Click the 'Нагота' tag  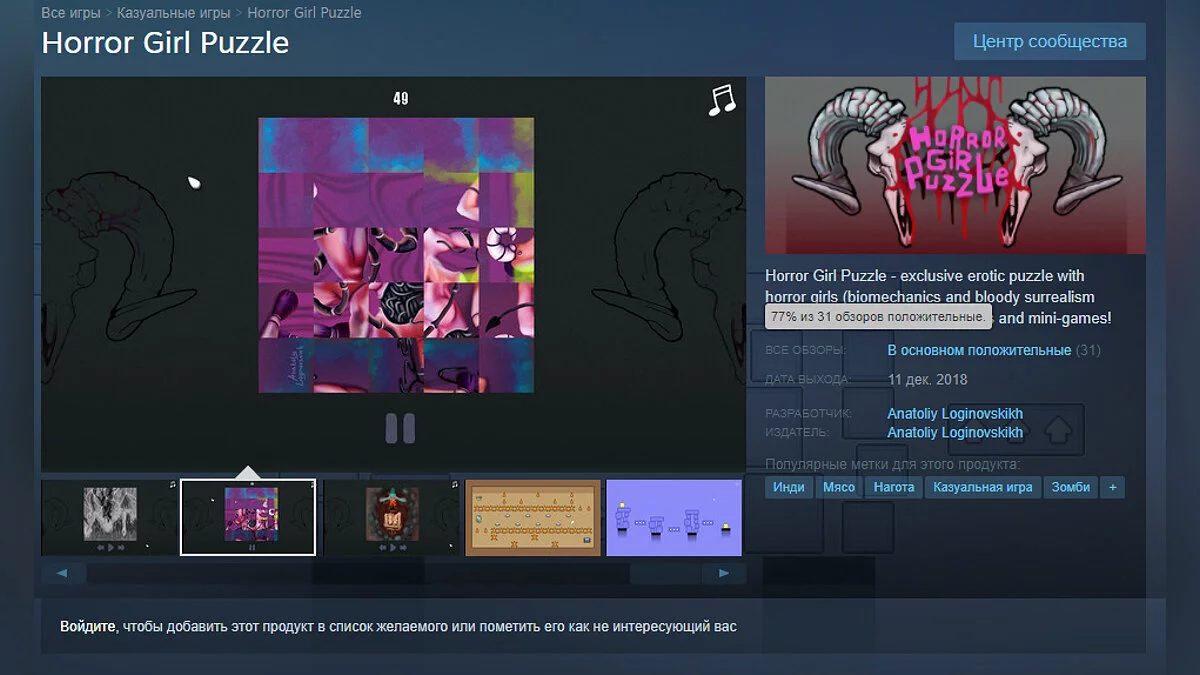point(893,487)
